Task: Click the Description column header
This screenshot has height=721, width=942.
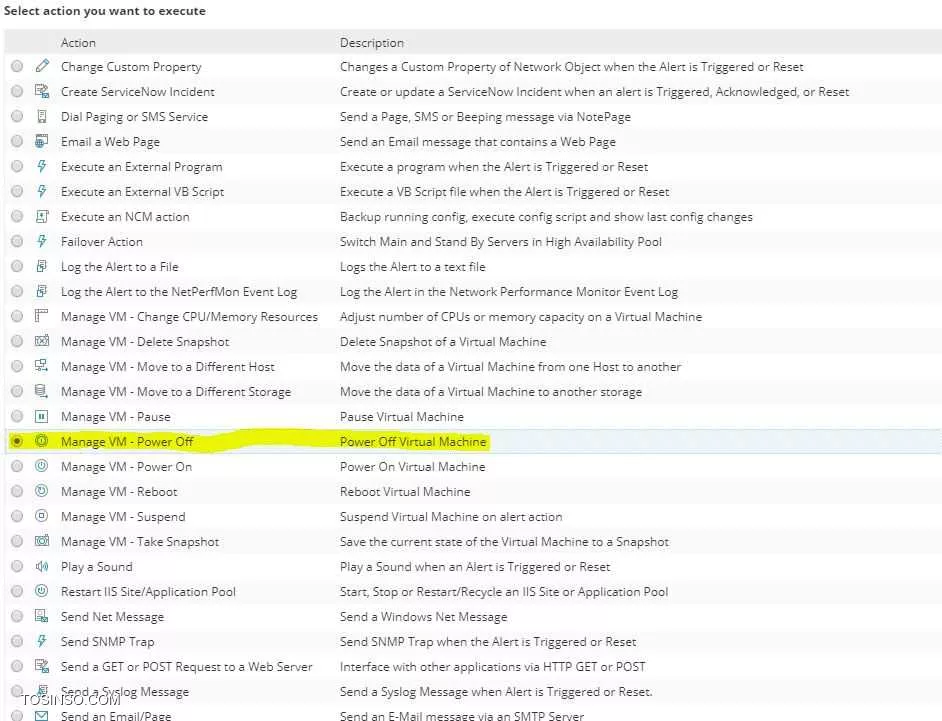Action: pyautogui.click(x=372, y=43)
